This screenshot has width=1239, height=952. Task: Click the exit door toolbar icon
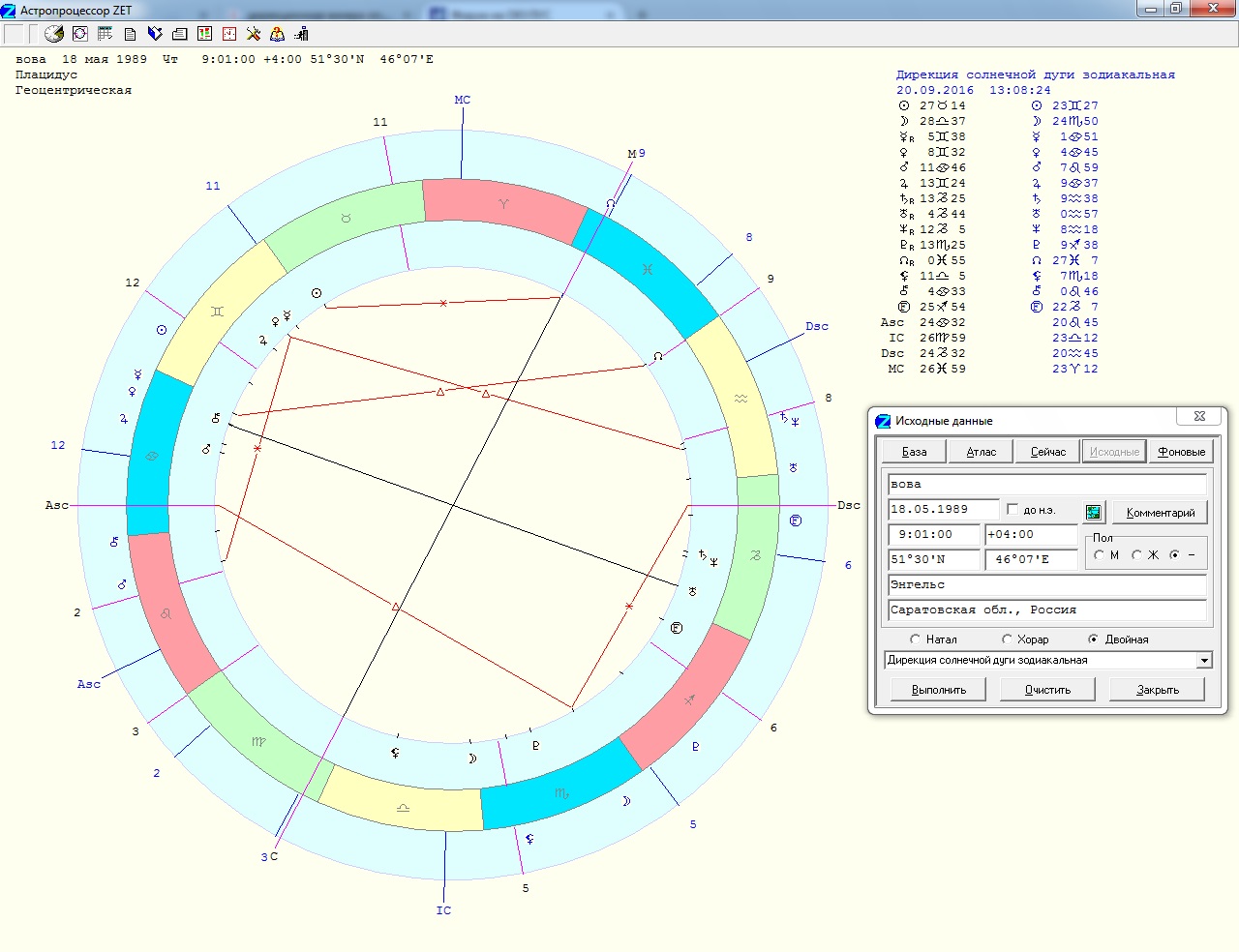(x=302, y=34)
